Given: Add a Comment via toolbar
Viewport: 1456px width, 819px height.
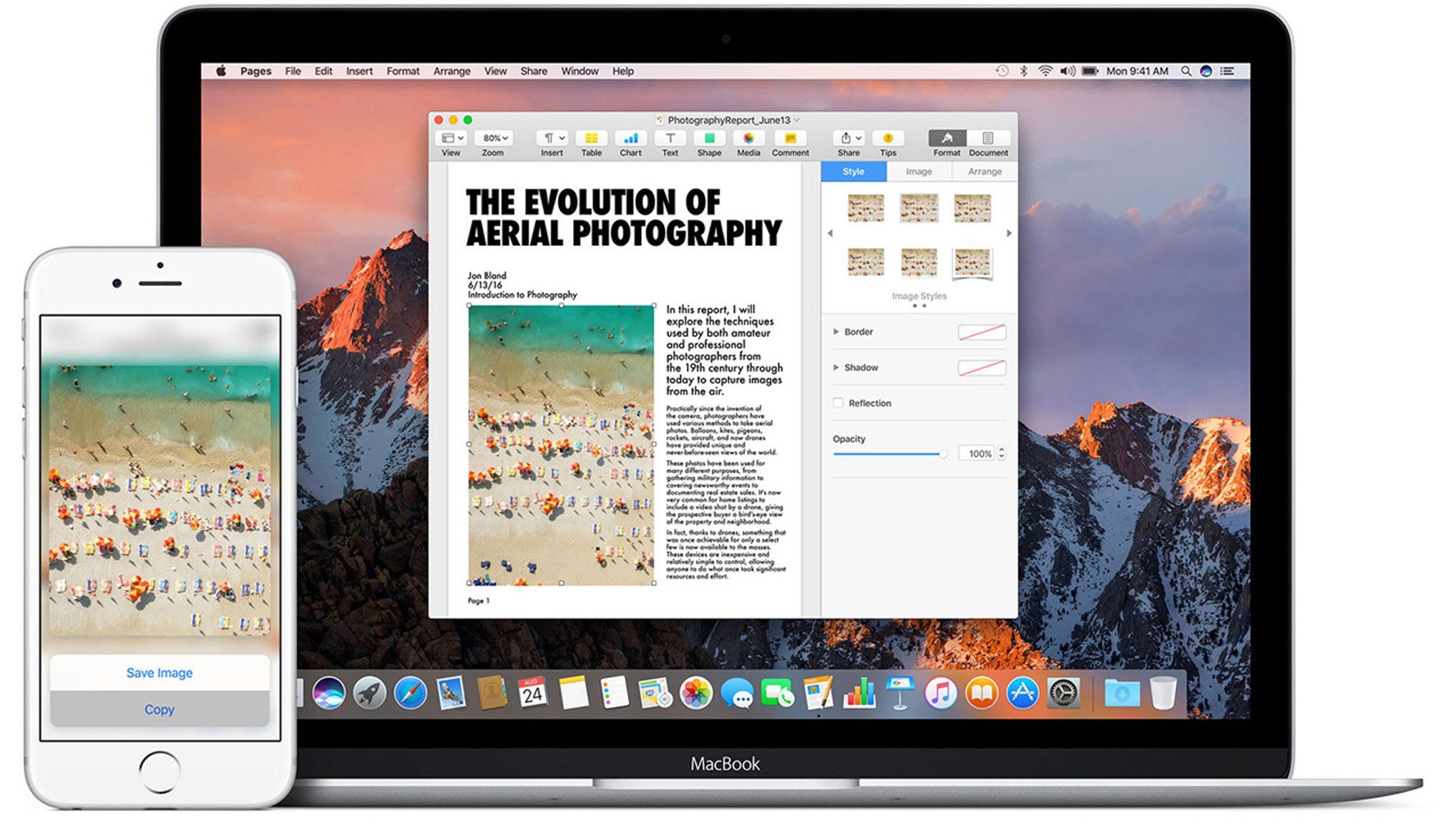Looking at the screenshot, I should pyautogui.click(x=790, y=138).
